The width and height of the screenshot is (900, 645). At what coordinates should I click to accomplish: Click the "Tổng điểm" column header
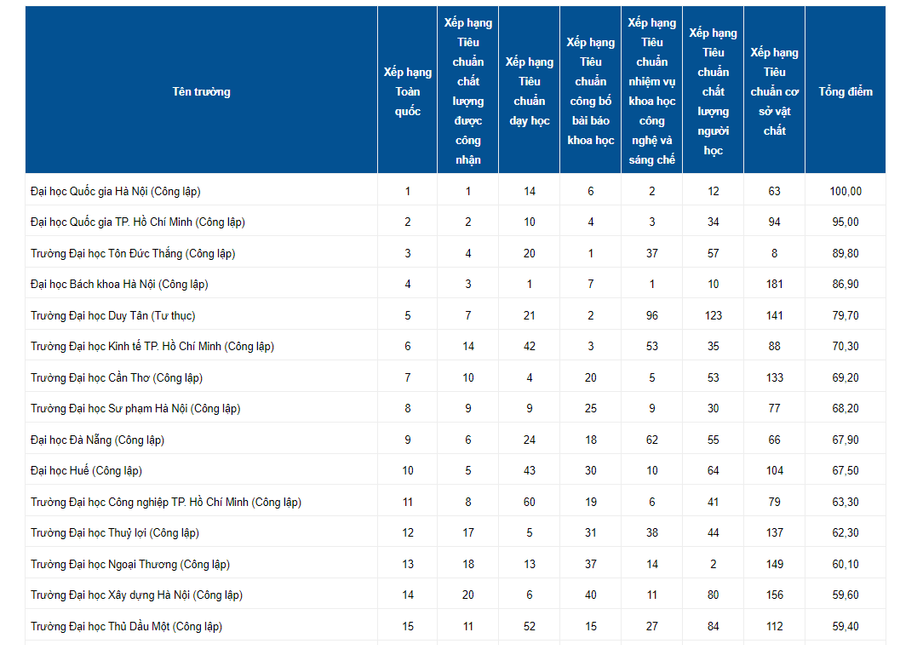tap(845, 92)
